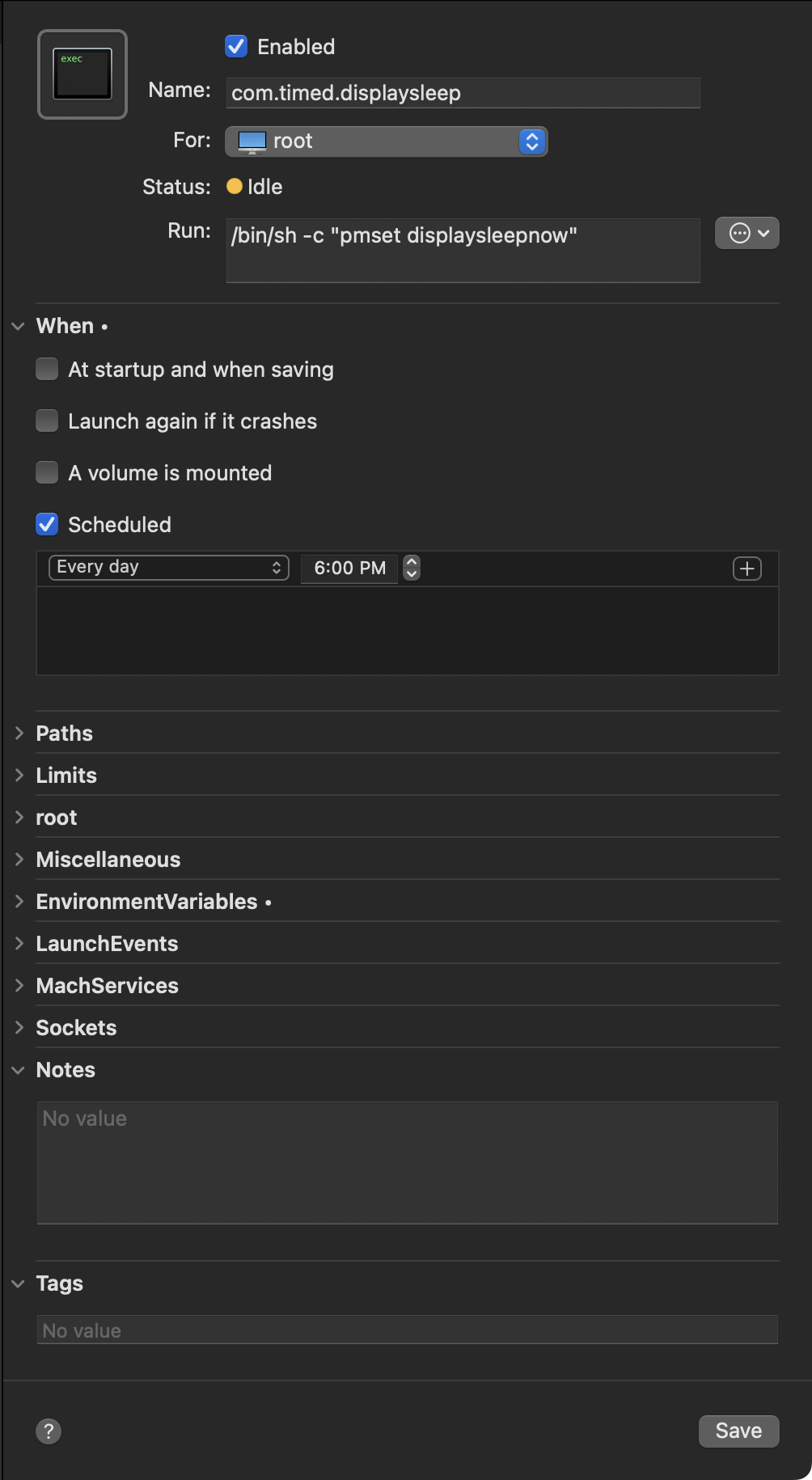Click the ellipsis options button beside Run
The height and width of the screenshot is (1480, 812).
click(x=746, y=234)
